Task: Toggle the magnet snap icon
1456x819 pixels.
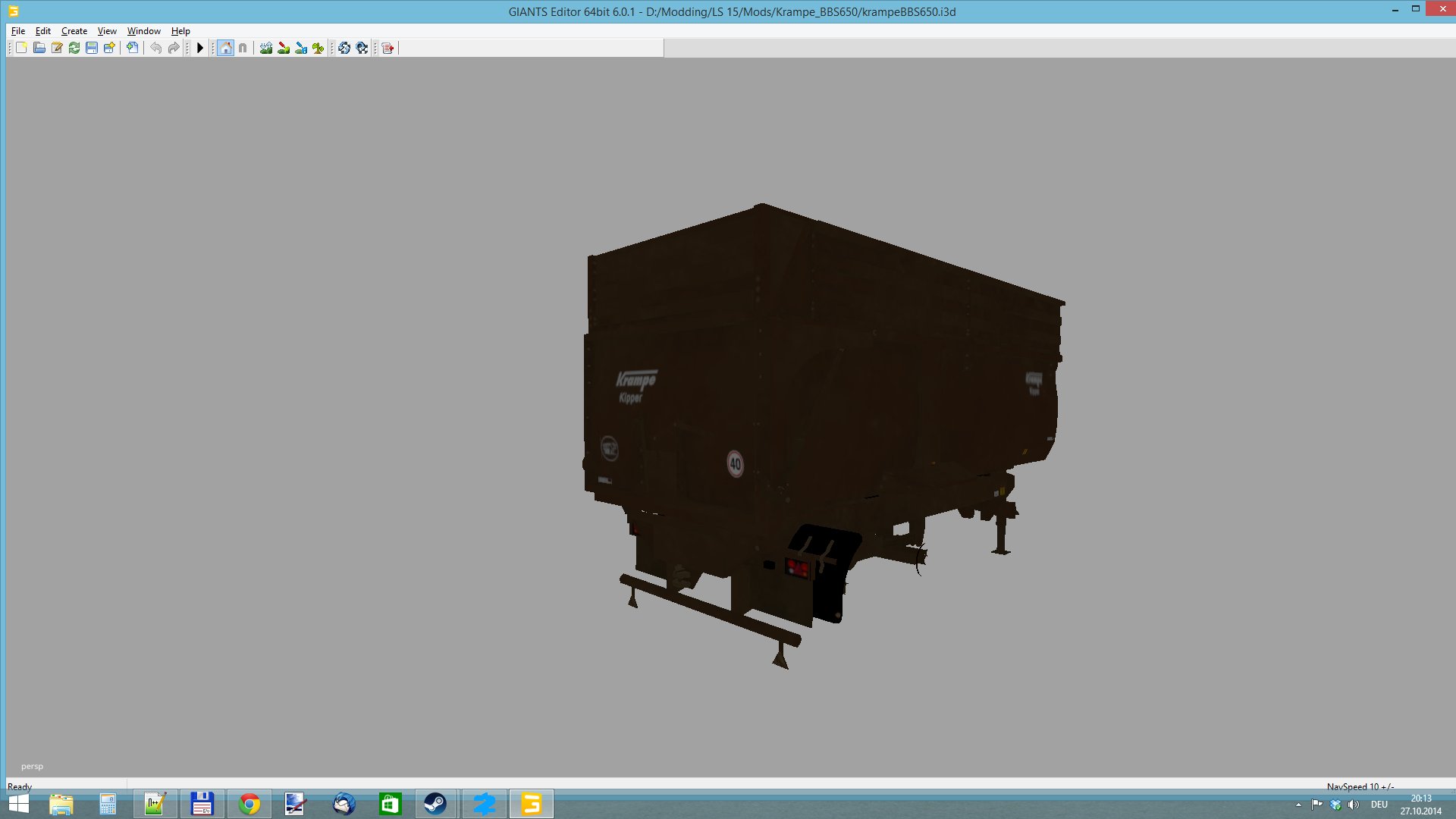Action: tap(243, 48)
